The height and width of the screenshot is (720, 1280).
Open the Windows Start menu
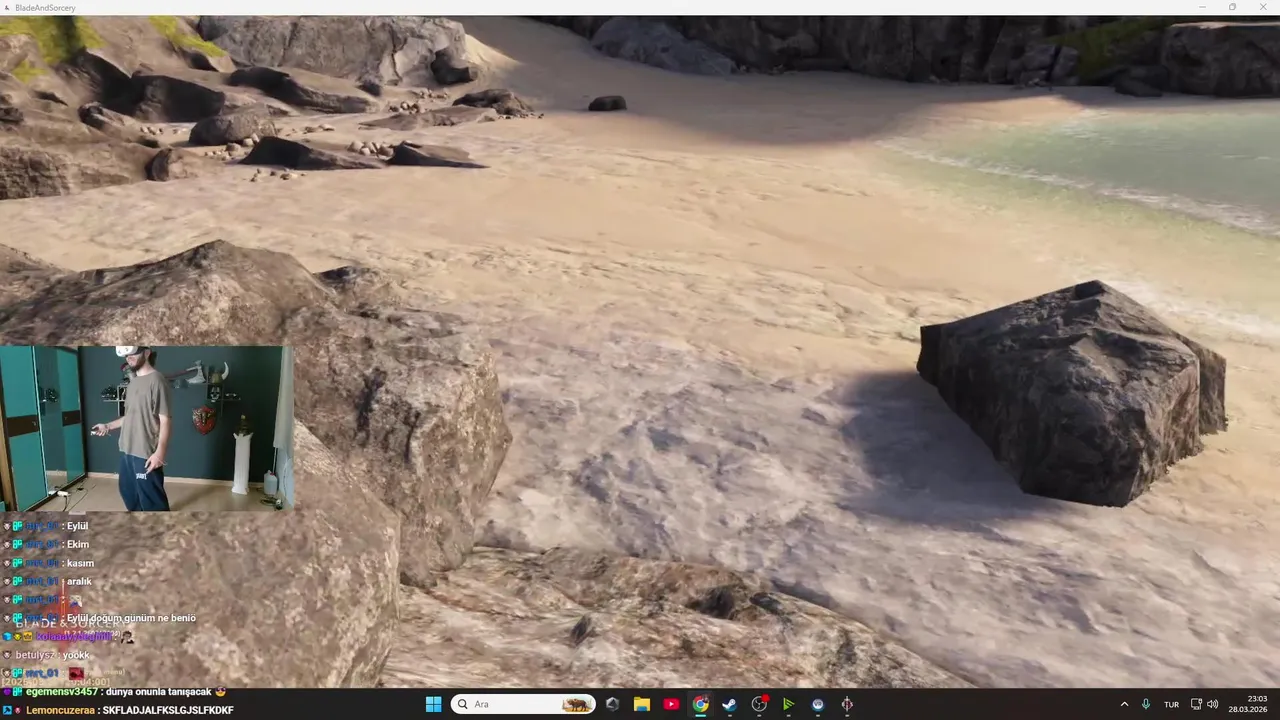(x=433, y=704)
